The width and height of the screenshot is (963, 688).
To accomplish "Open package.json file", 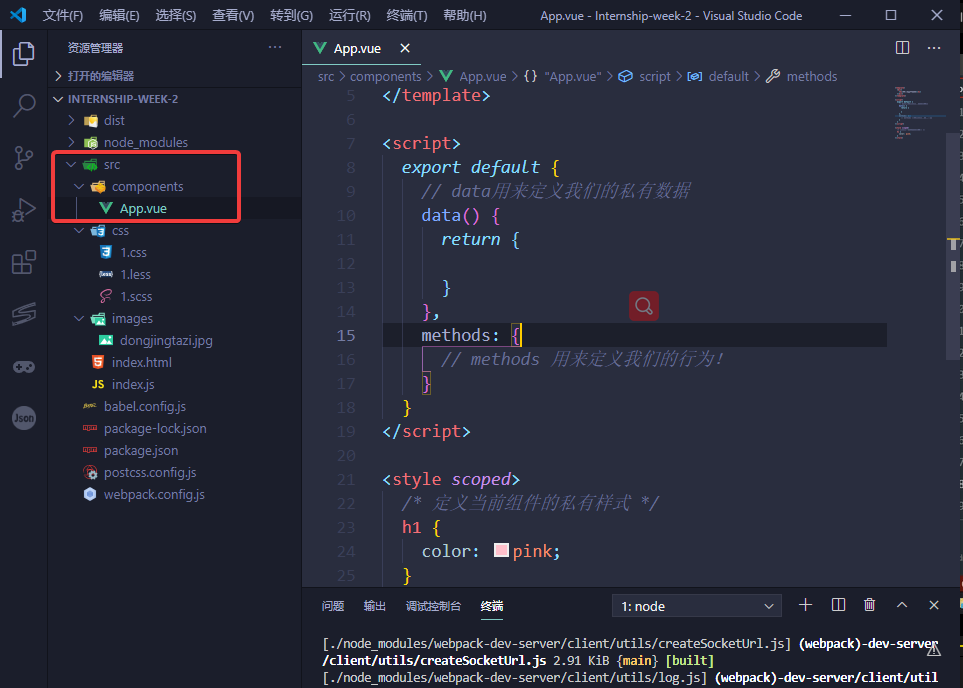I will click(x=175, y=451).
